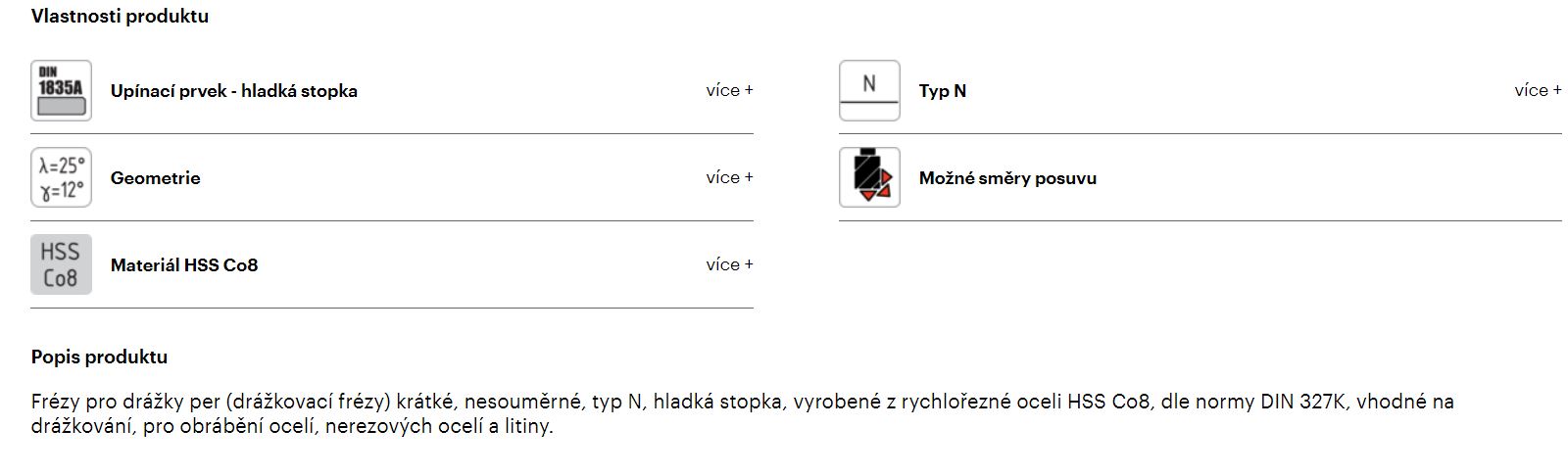Select the 'Geometrie' property label
Viewport: 1568px width, 476px height.
pos(156,178)
